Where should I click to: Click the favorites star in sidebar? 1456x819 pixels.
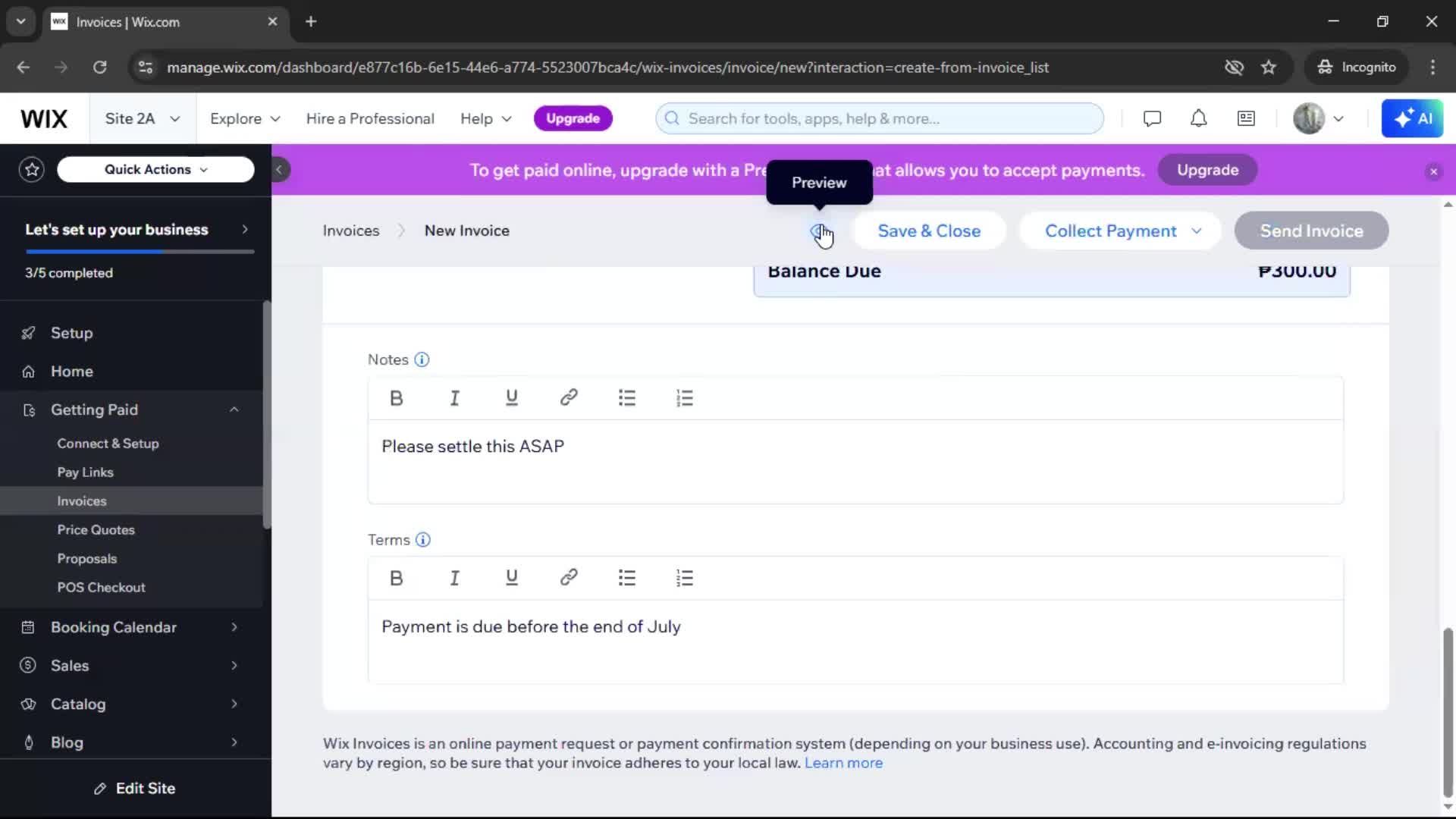click(32, 169)
